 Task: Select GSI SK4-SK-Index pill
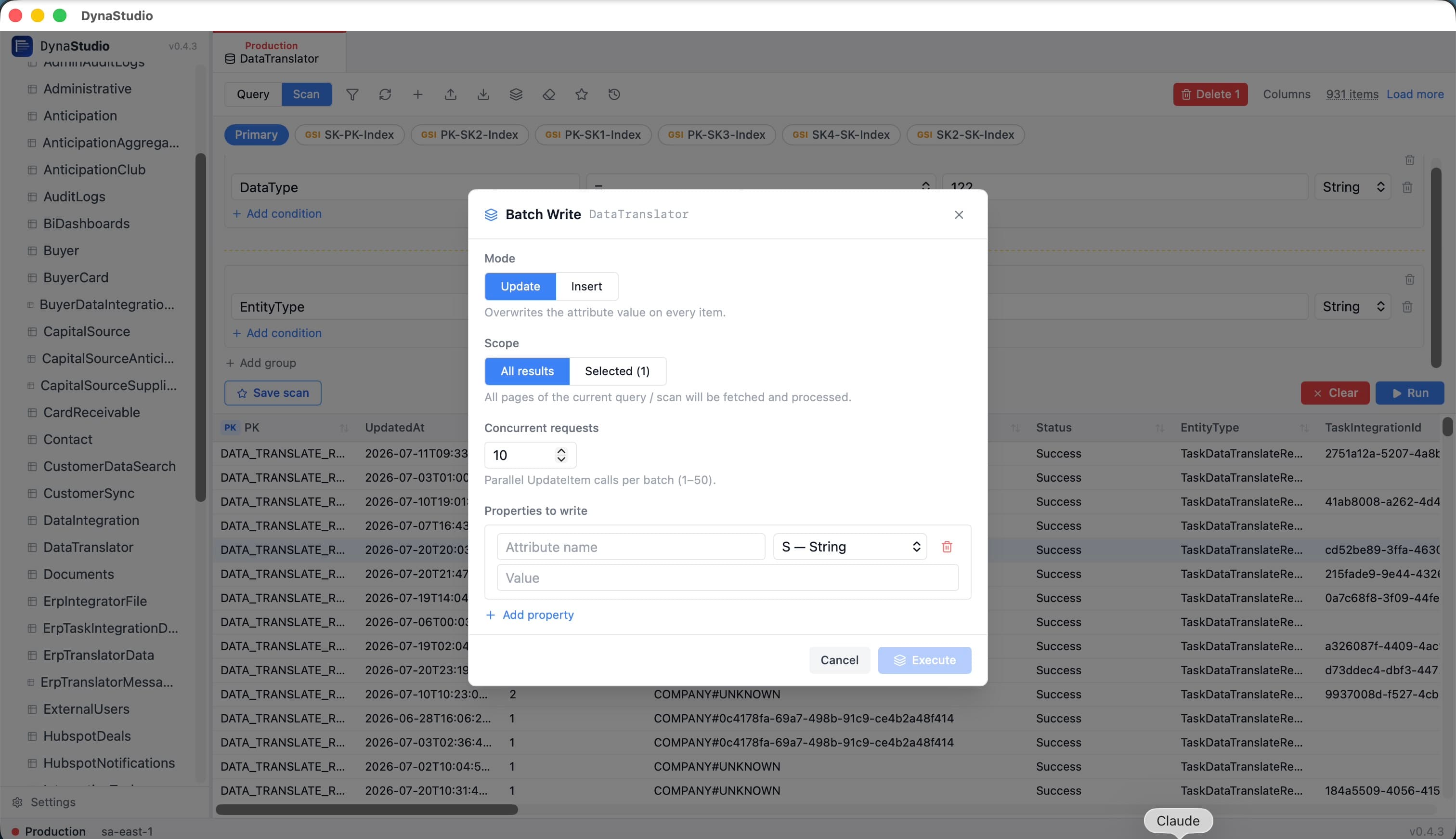point(841,135)
